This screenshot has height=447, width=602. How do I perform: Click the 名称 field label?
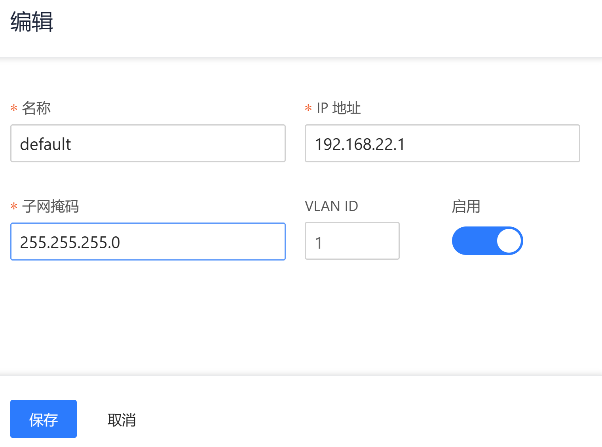click(x=36, y=108)
